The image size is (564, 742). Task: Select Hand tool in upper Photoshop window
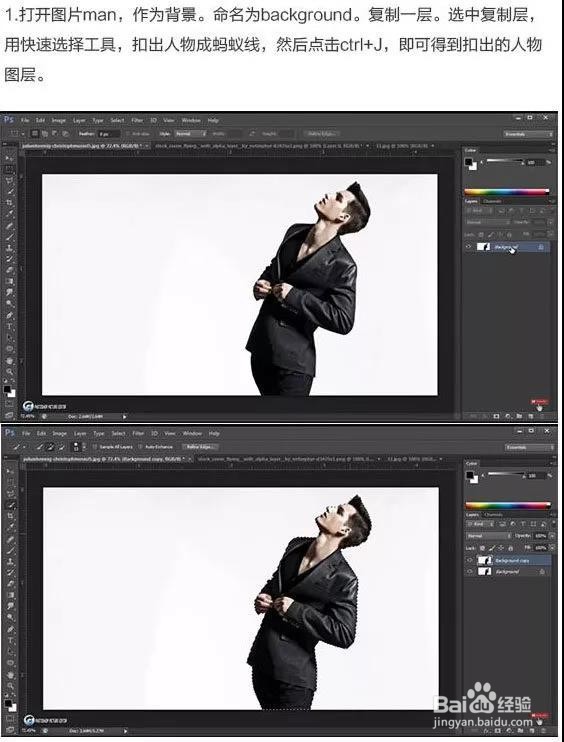tap(9, 361)
